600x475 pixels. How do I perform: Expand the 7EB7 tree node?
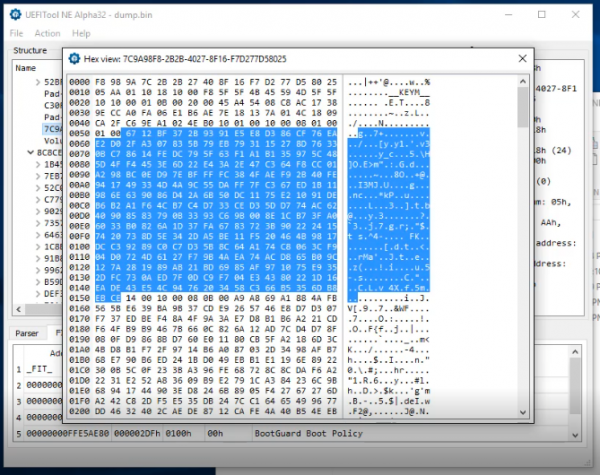tap(37, 177)
